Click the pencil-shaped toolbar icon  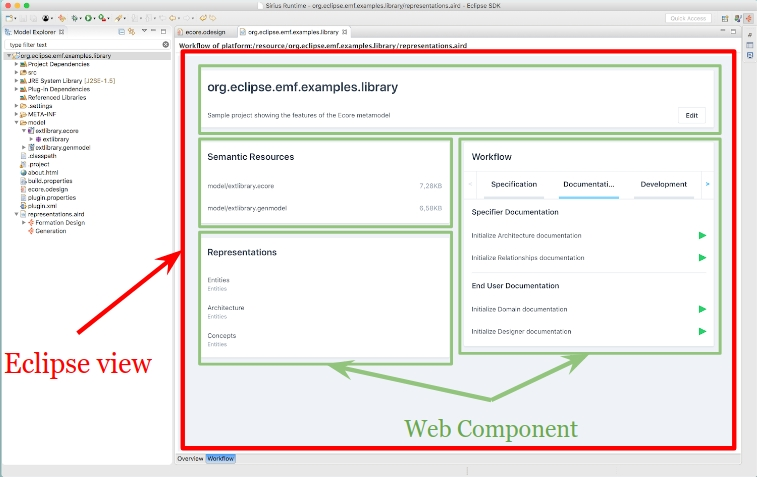118,18
